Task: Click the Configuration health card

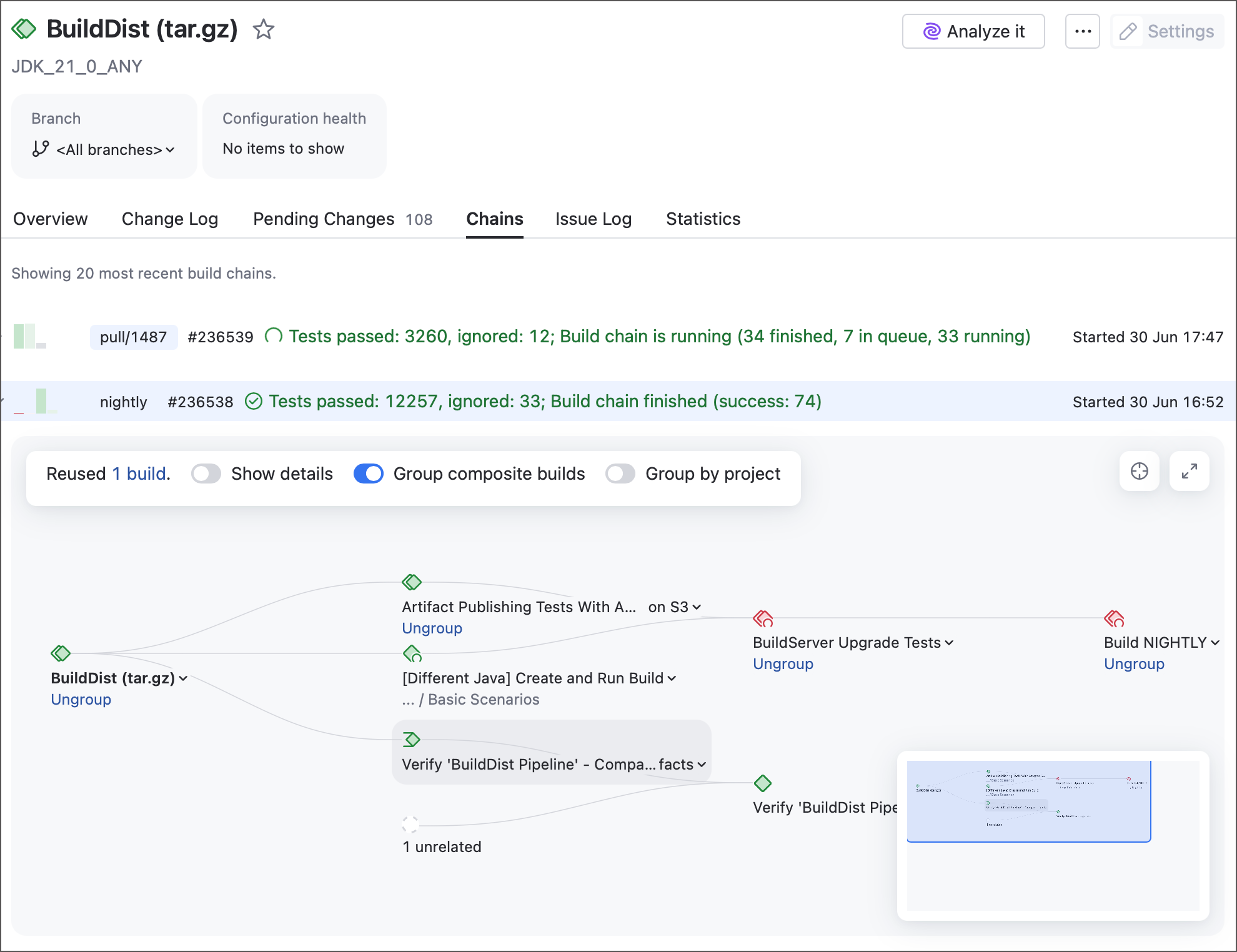Action: point(294,136)
